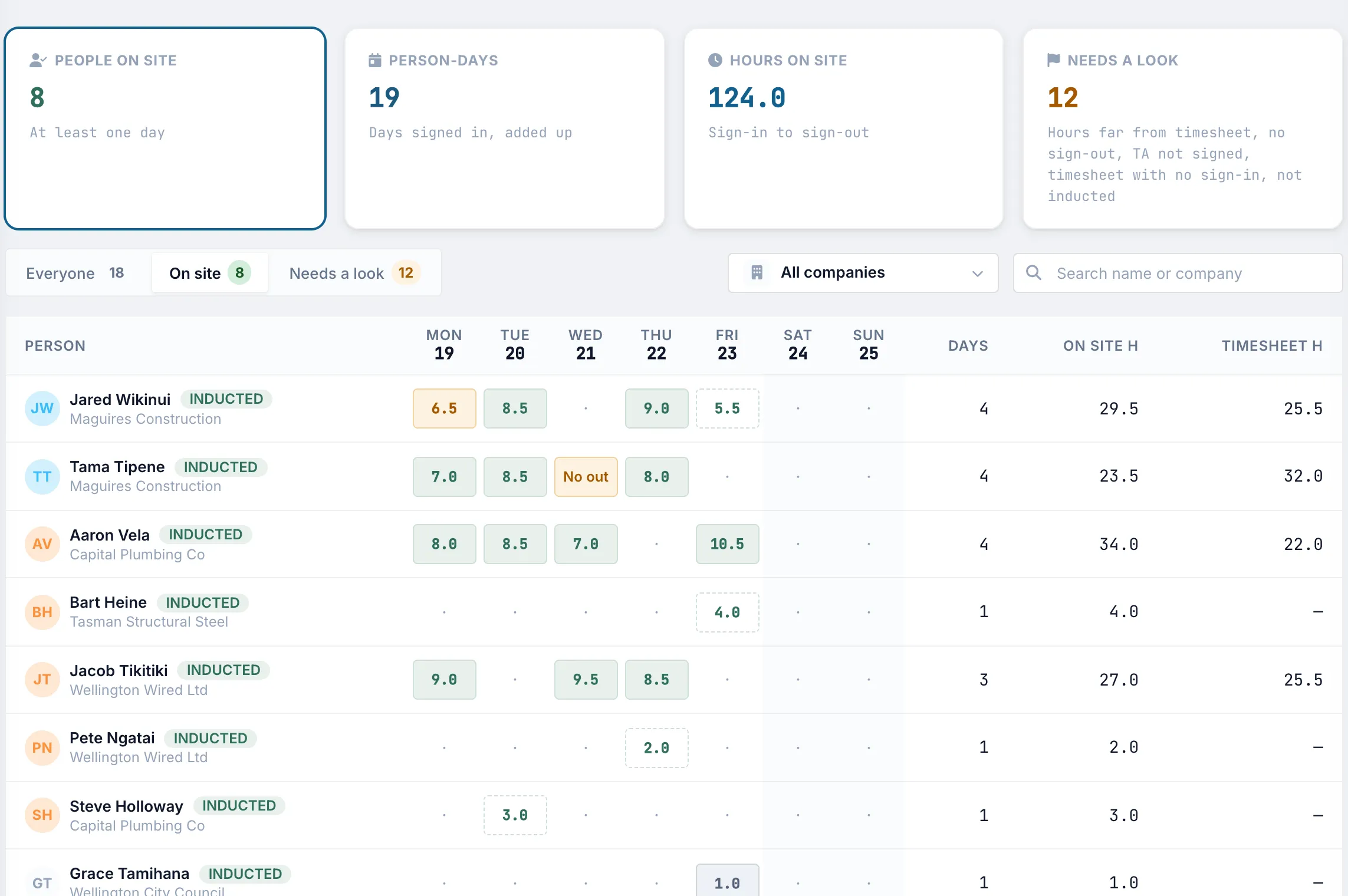This screenshot has width=1348, height=896.
Task: Click the ON SITE H column header
Action: (x=1100, y=345)
